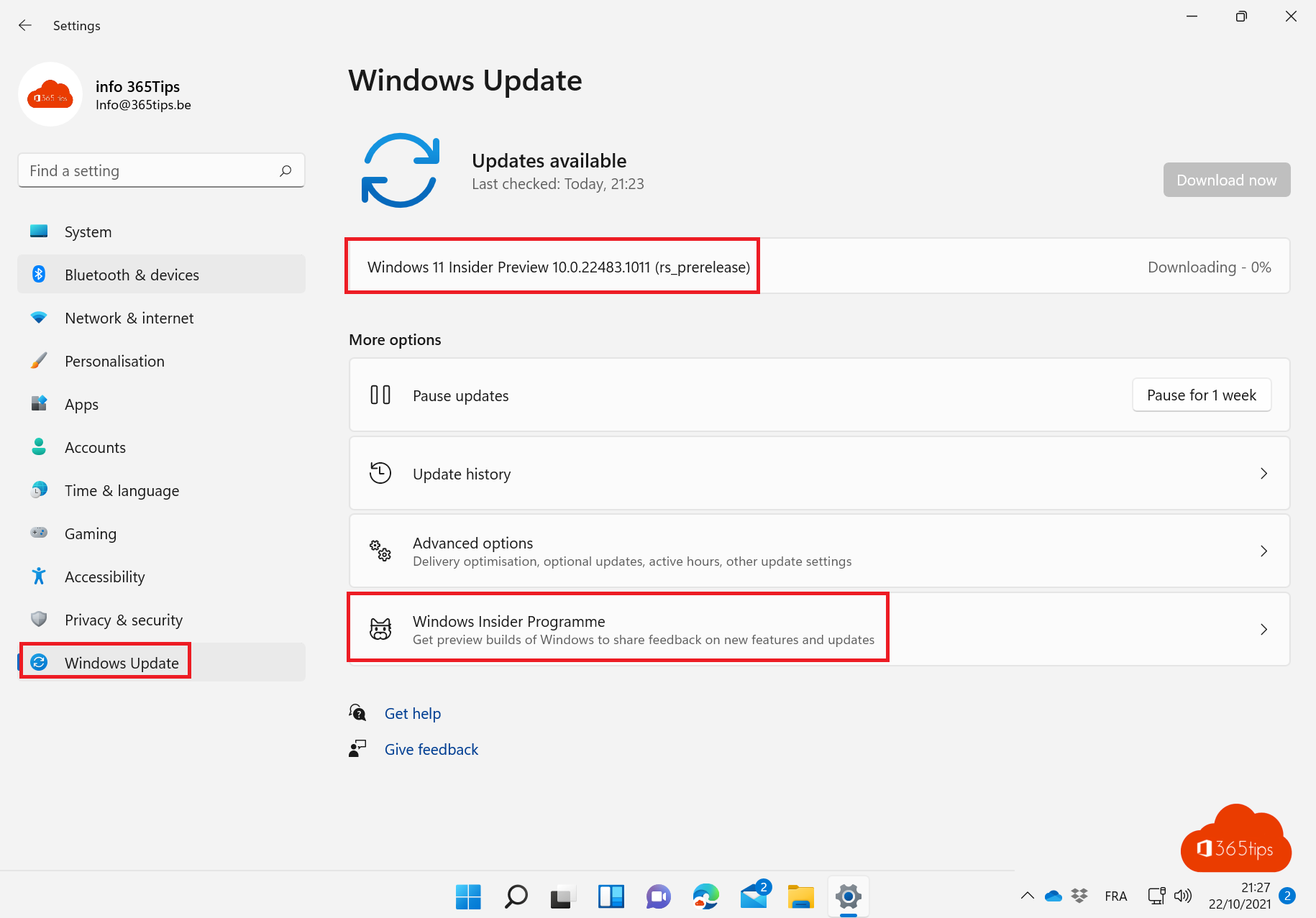Open taskbar Search
Screen dimensions: 1316x918
click(516, 896)
